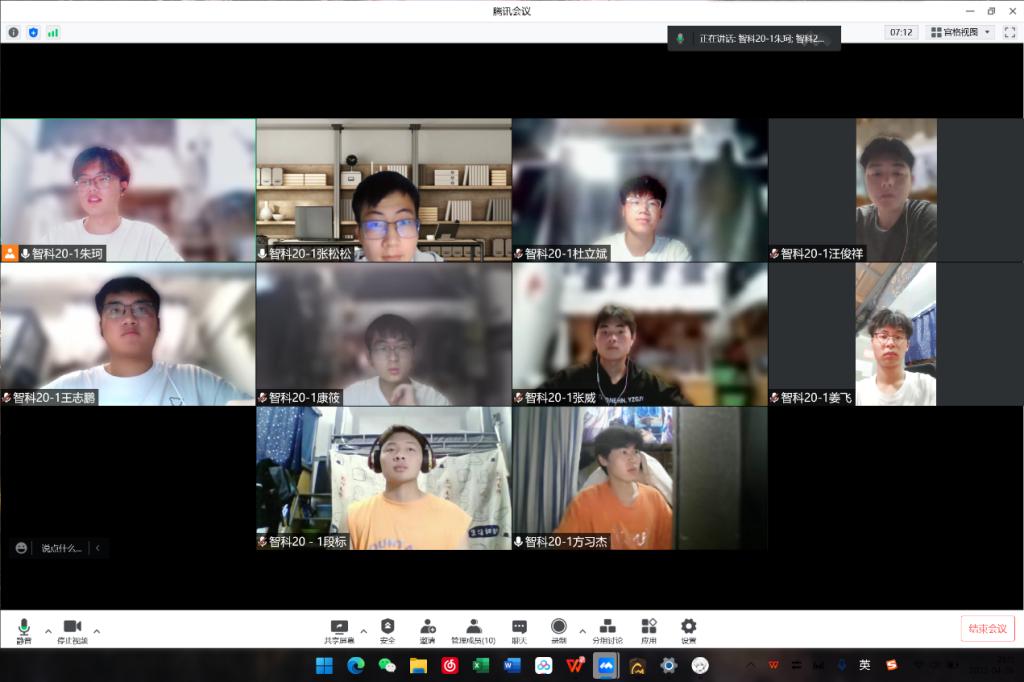Click the Invite (邀请) icon
The image size is (1024, 682).
click(427, 630)
